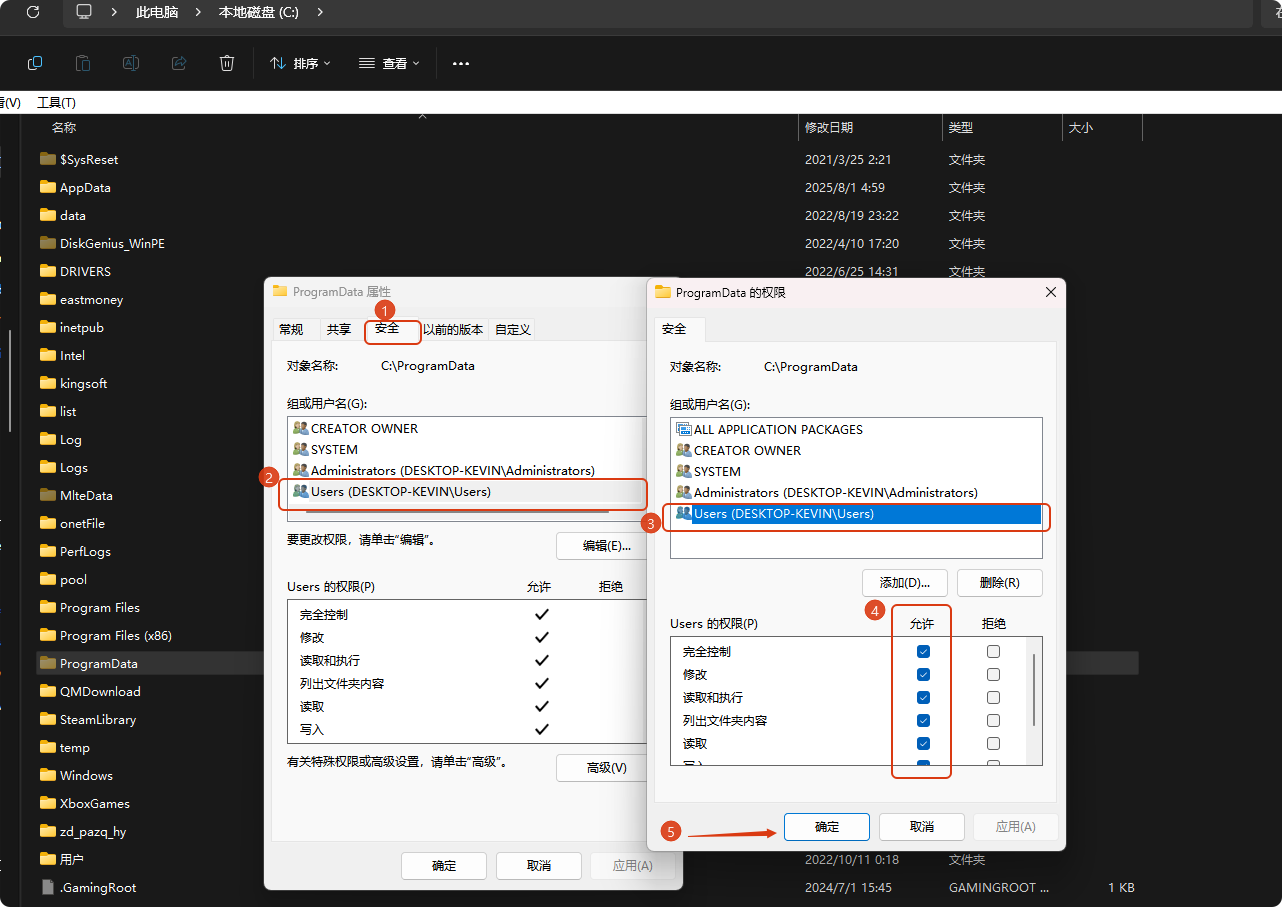The width and height of the screenshot is (1282, 907).
Task: Click the monitor icon in the breadcrumb
Action: tap(84, 13)
